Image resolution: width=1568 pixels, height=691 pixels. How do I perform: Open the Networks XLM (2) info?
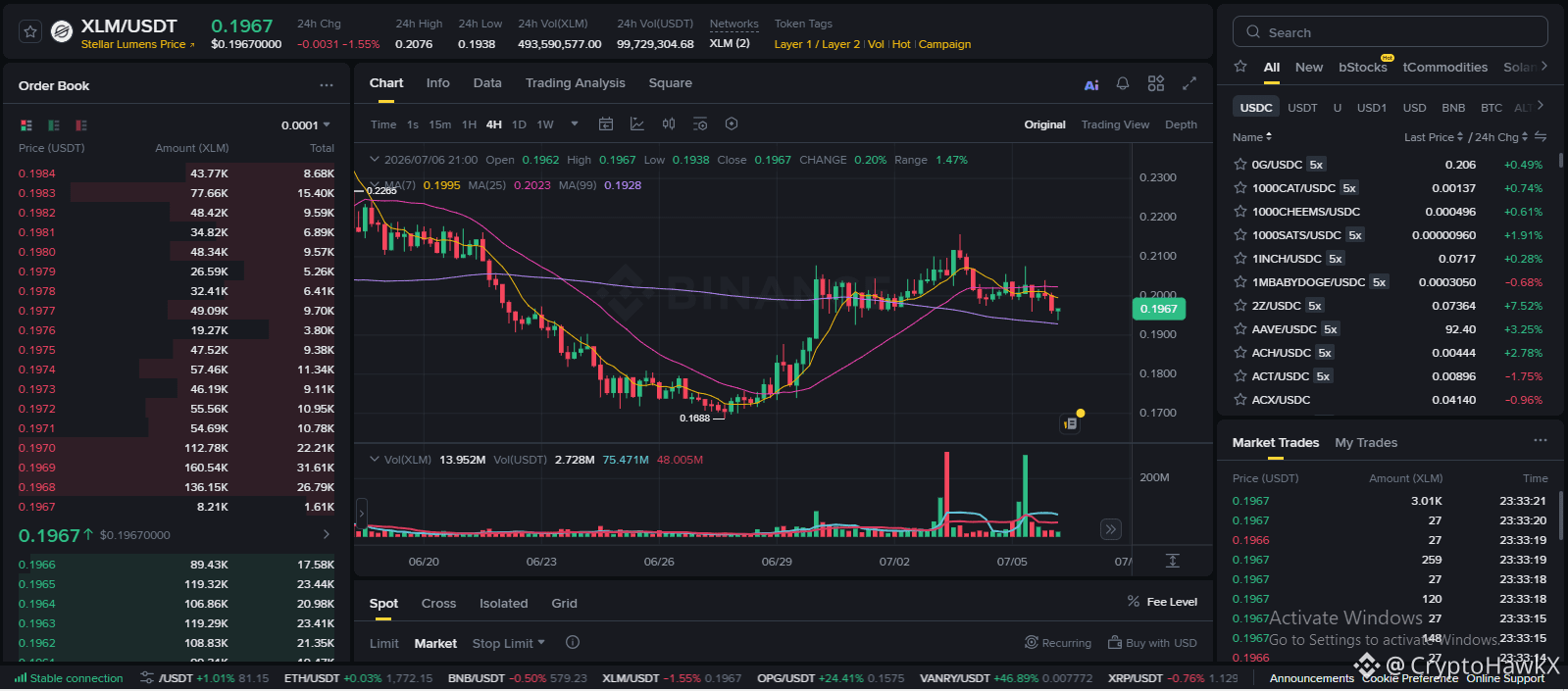(730, 43)
